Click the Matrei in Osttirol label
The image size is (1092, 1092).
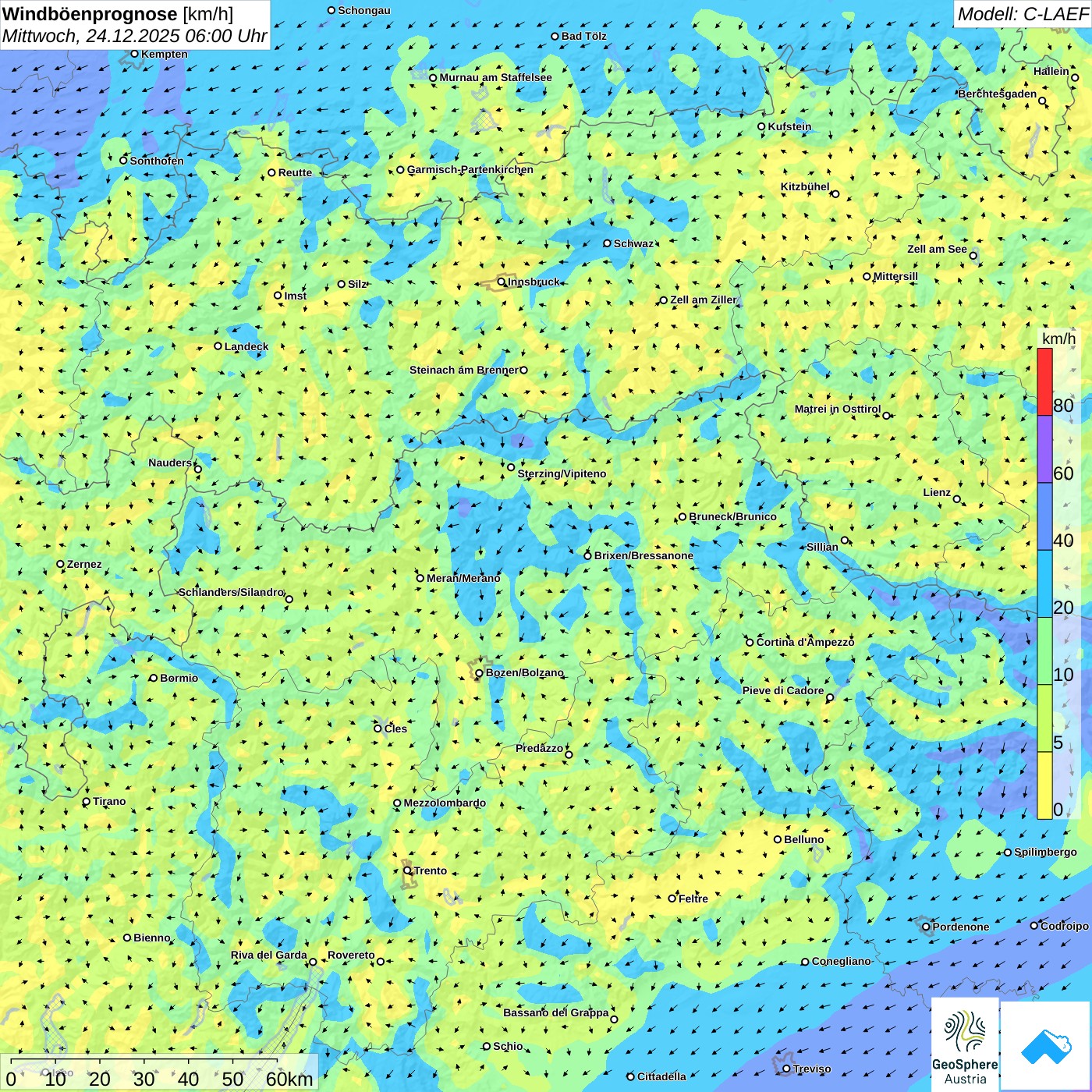coord(837,409)
